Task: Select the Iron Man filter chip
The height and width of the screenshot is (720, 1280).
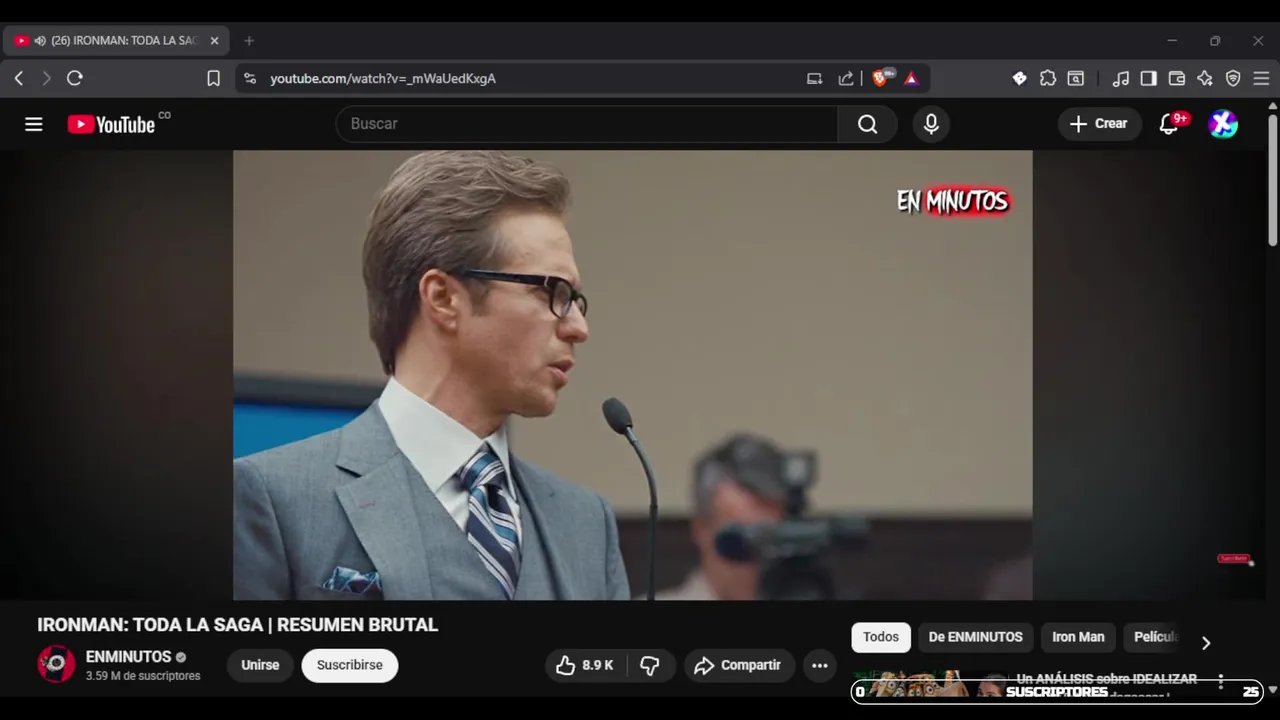Action: (x=1078, y=637)
